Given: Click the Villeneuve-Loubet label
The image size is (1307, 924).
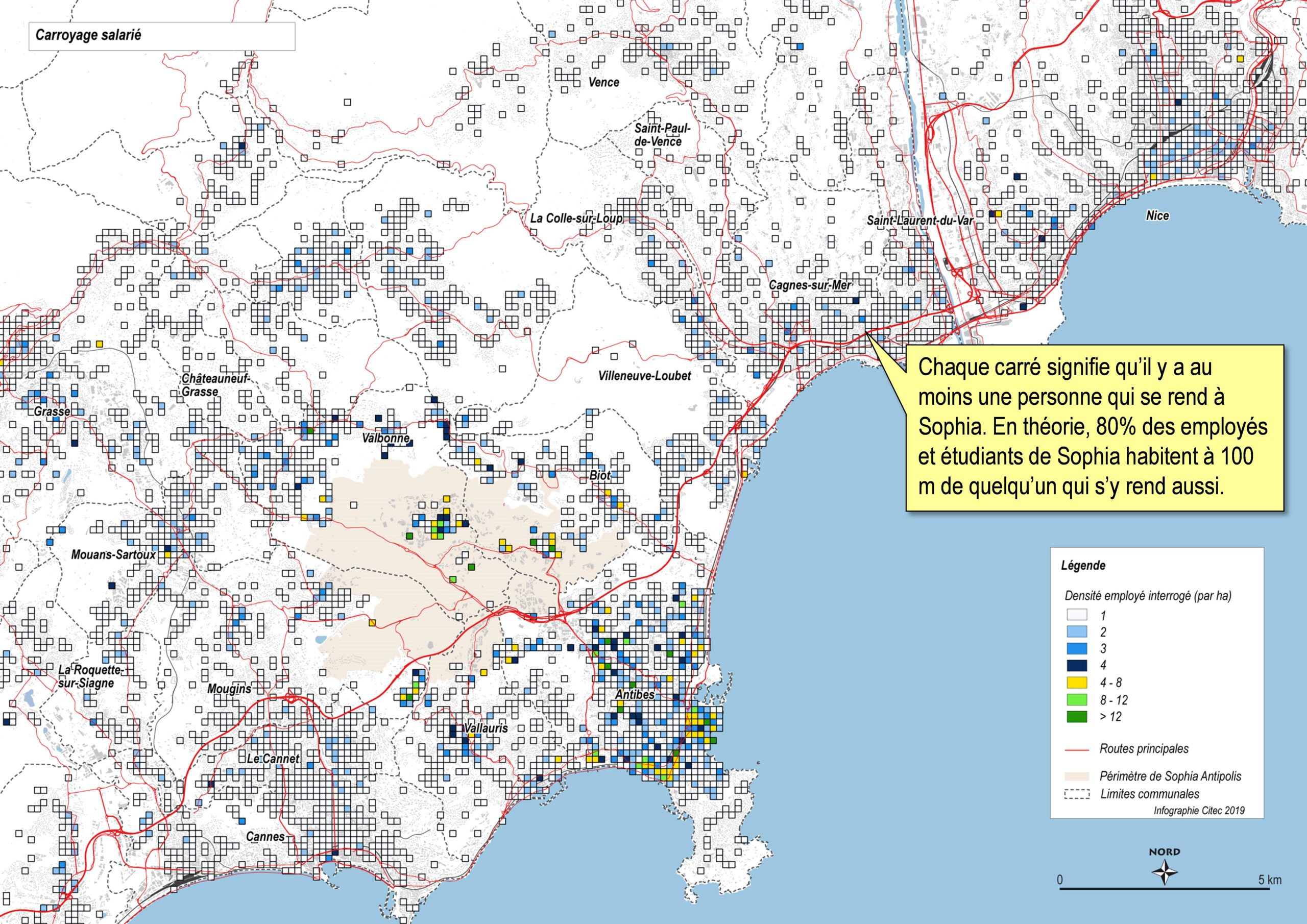Looking at the screenshot, I should coord(644,376).
